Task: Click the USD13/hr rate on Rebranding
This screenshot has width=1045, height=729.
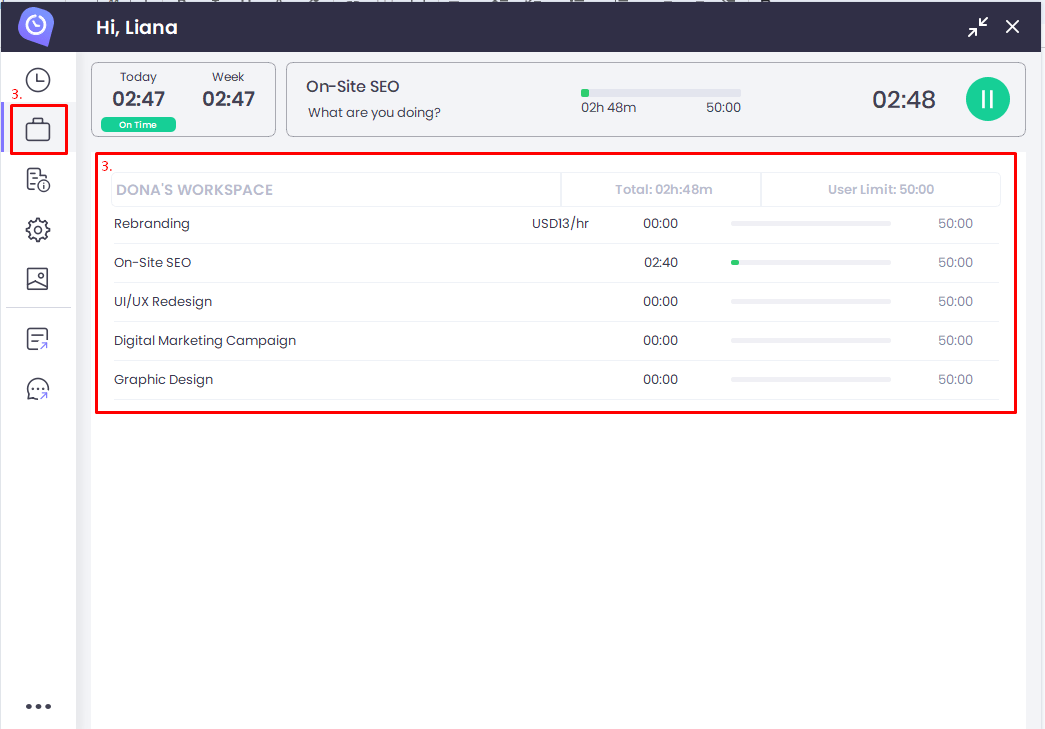Action: tap(560, 224)
